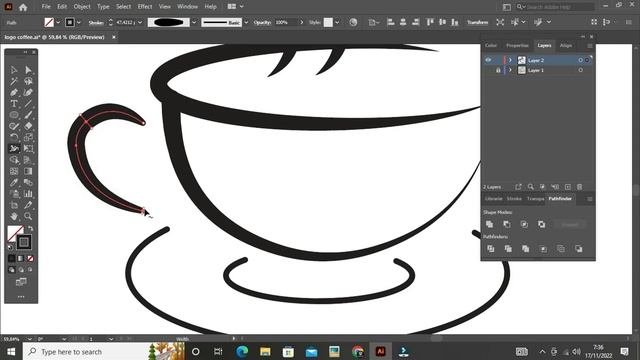Viewport: 640px width, 360px height.
Task: Open stroke color dropdown arrow
Action: 79,22
